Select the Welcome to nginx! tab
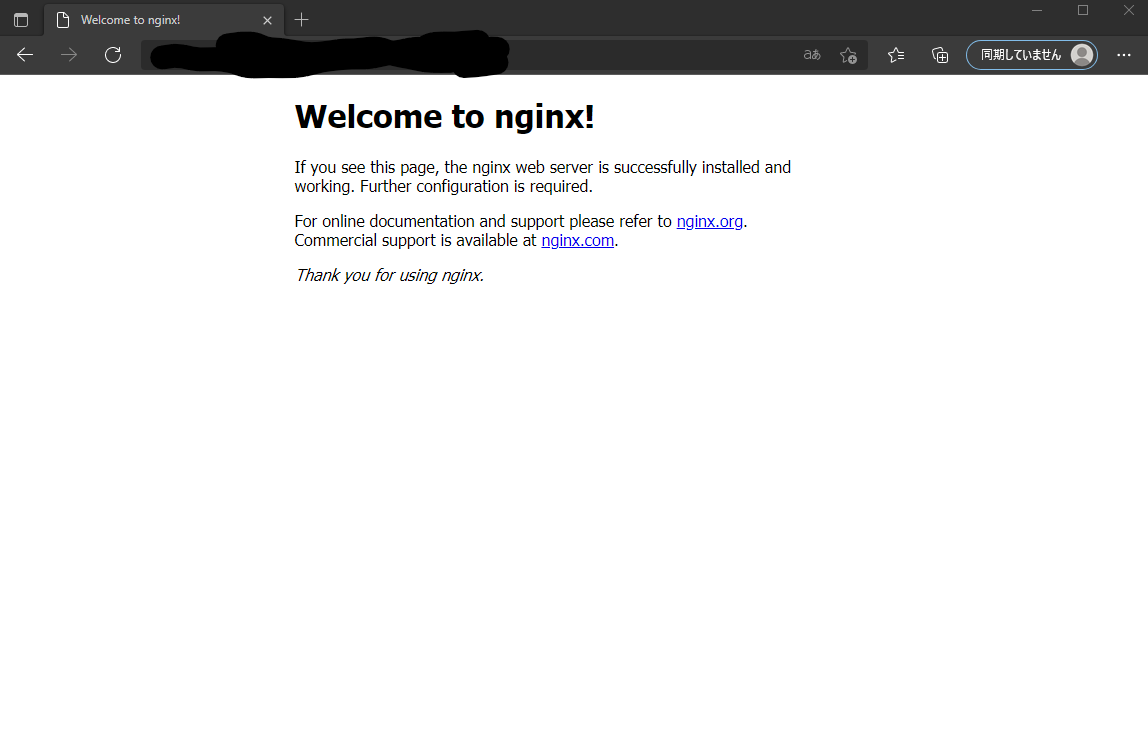This screenshot has width=1148, height=745. pyautogui.click(x=163, y=20)
